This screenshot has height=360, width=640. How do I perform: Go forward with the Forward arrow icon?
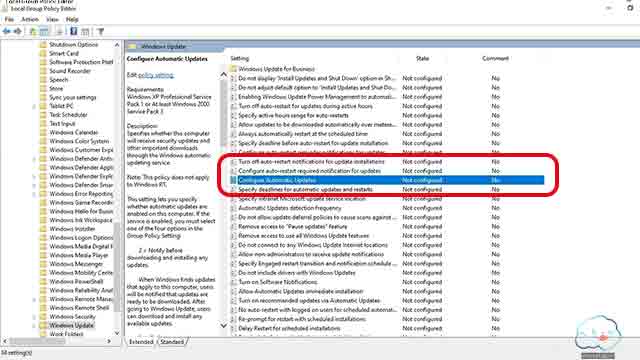18,31
